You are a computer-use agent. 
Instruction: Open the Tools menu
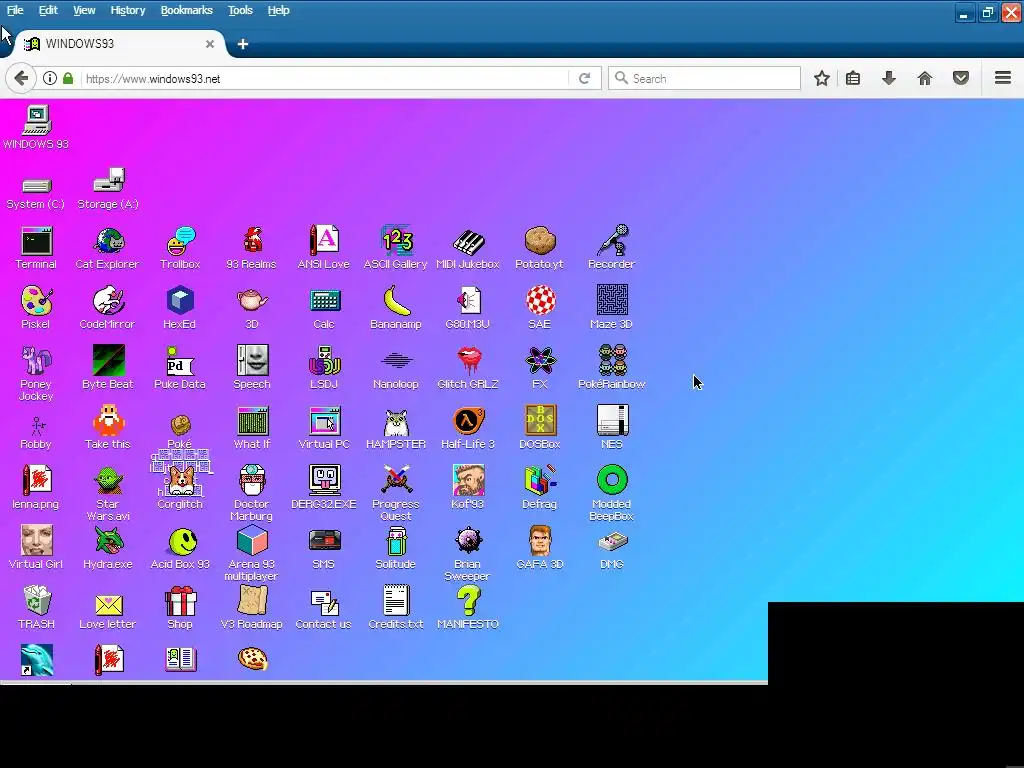tap(240, 10)
